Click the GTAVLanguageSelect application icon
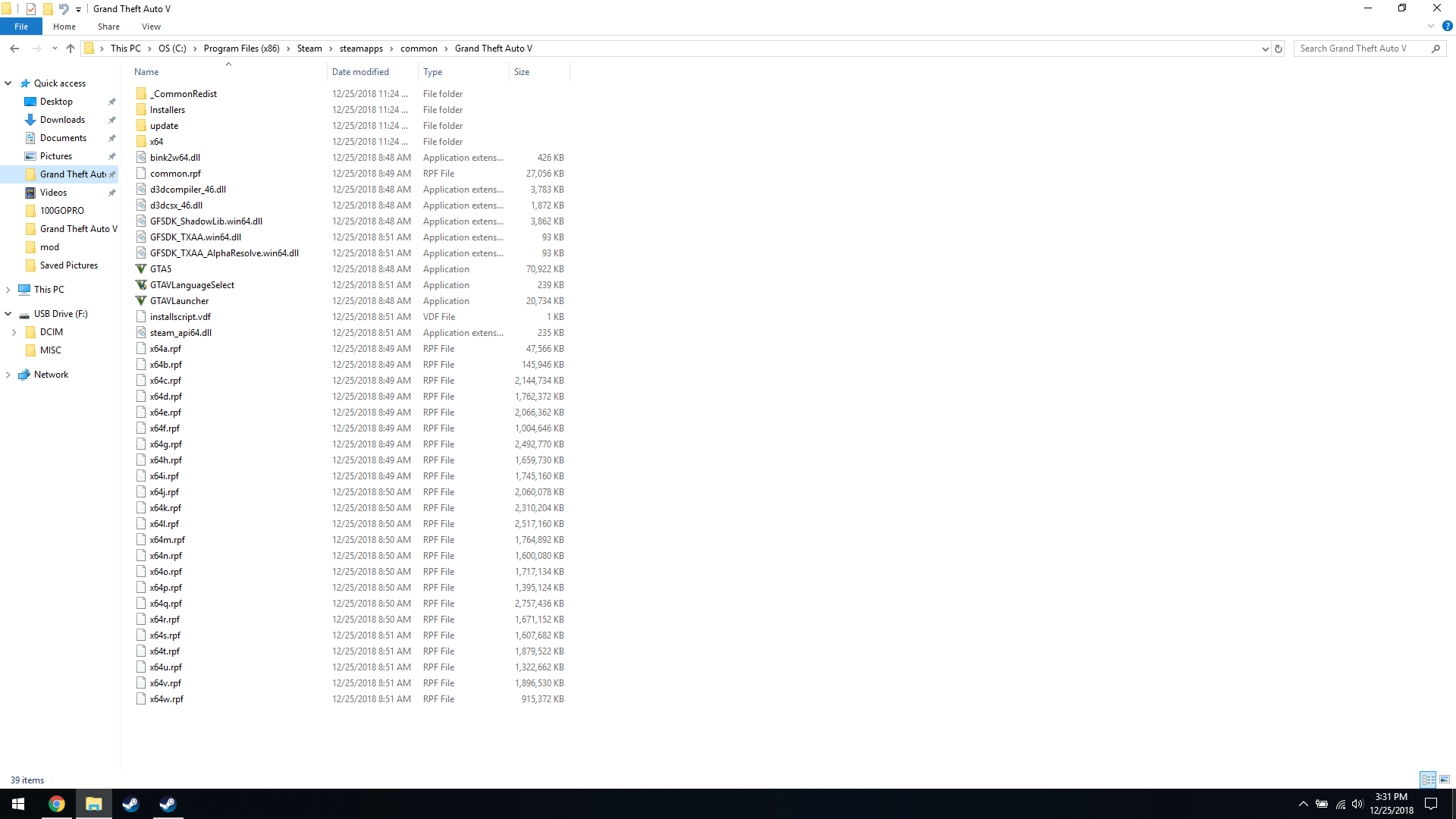1456x819 pixels. point(141,285)
